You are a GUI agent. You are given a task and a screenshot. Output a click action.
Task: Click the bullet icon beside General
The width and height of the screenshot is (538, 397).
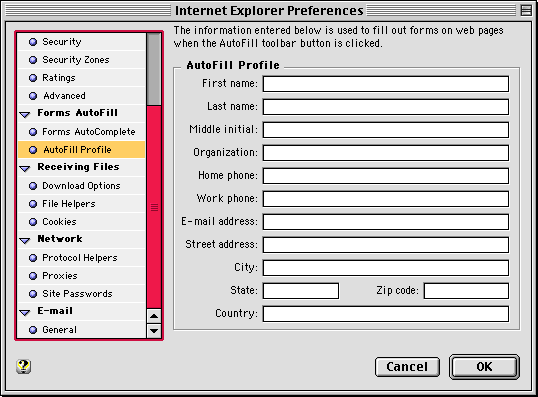[33, 330]
